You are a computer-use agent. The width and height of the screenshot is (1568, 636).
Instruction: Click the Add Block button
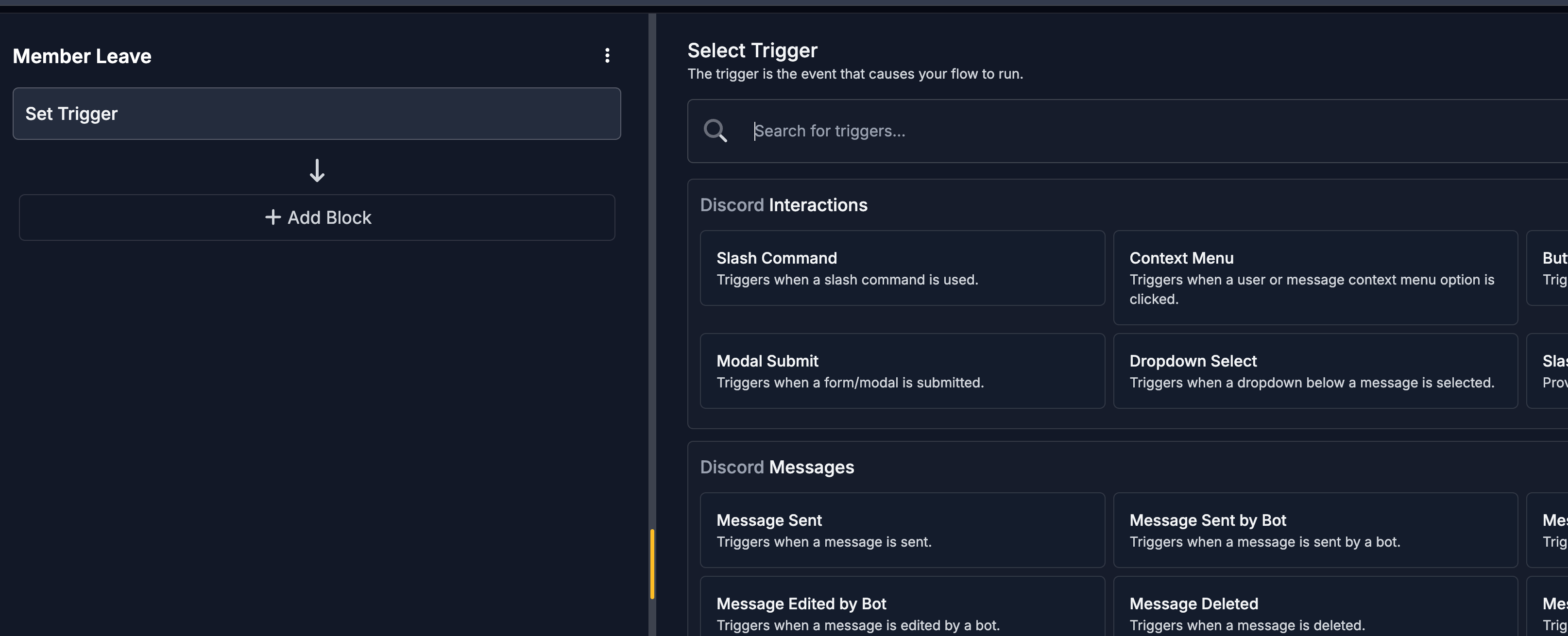[317, 218]
